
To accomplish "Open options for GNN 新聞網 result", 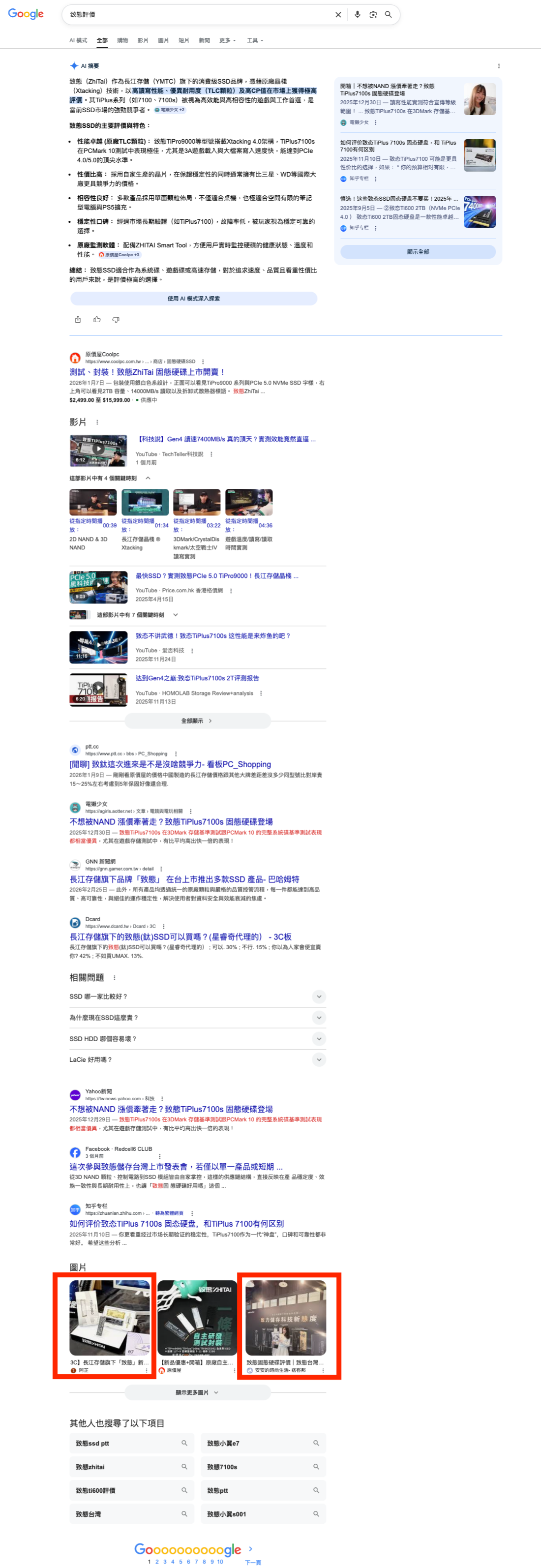I will [161, 869].
